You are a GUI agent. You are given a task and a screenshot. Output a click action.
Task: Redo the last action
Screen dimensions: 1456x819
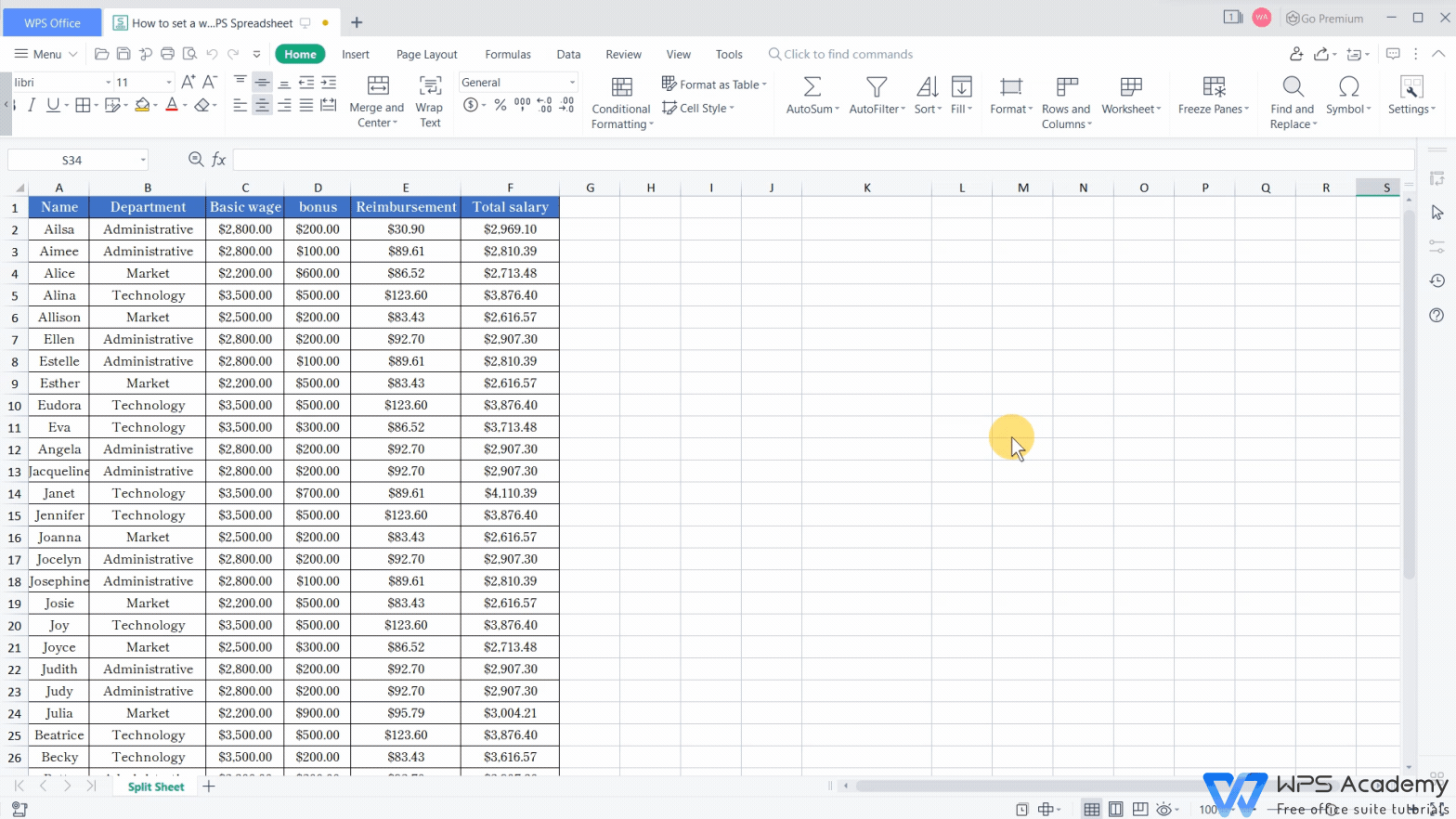233,54
